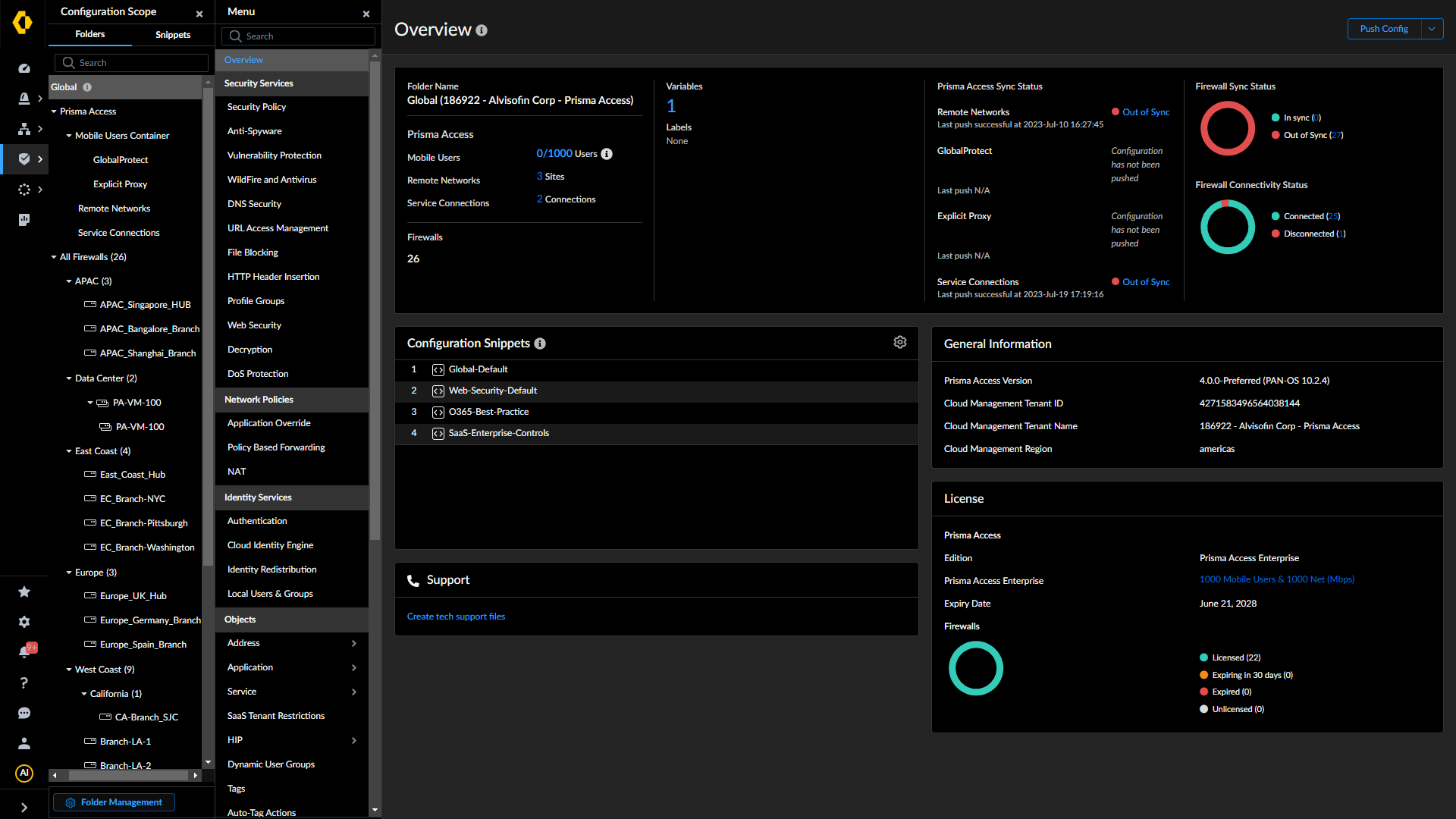Viewport: 1456px width, 819px height.
Task: Open the Network Workflows topology icon
Action: (x=24, y=129)
